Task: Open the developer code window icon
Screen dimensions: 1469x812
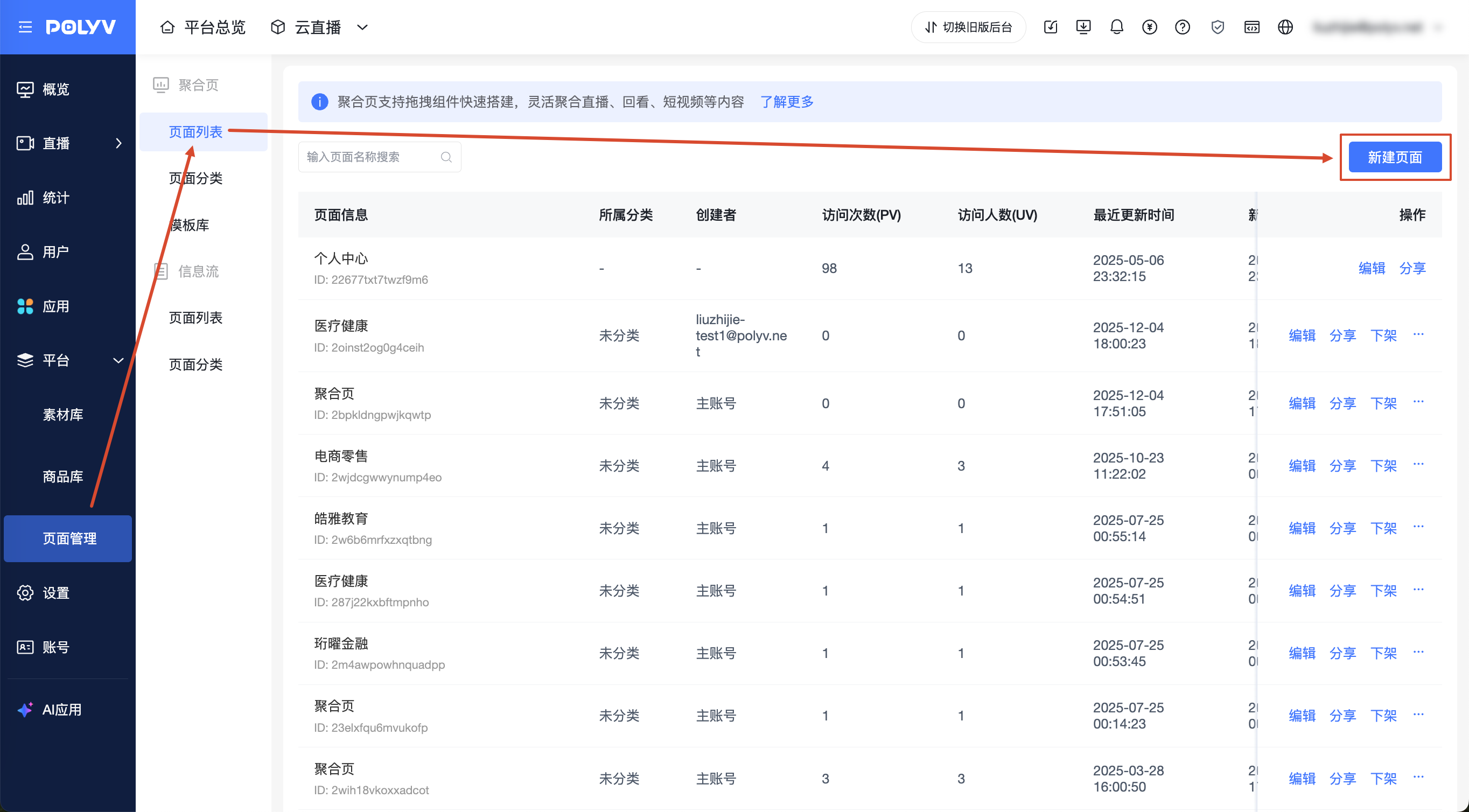Action: click(x=1252, y=27)
